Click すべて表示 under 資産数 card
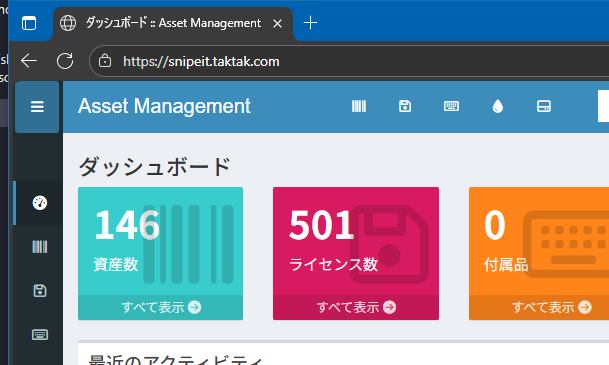Screen dimensions: 609x365 click(x=161, y=307)
